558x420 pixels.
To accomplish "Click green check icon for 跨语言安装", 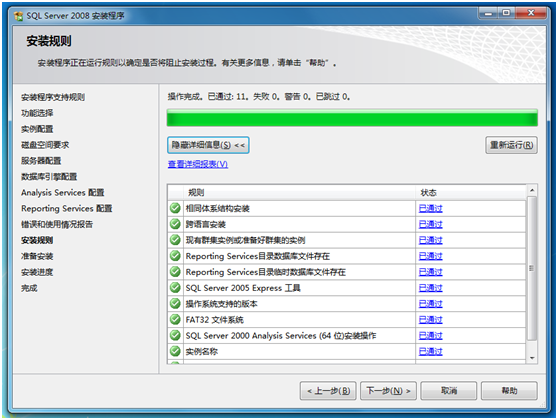I will 175,224.
